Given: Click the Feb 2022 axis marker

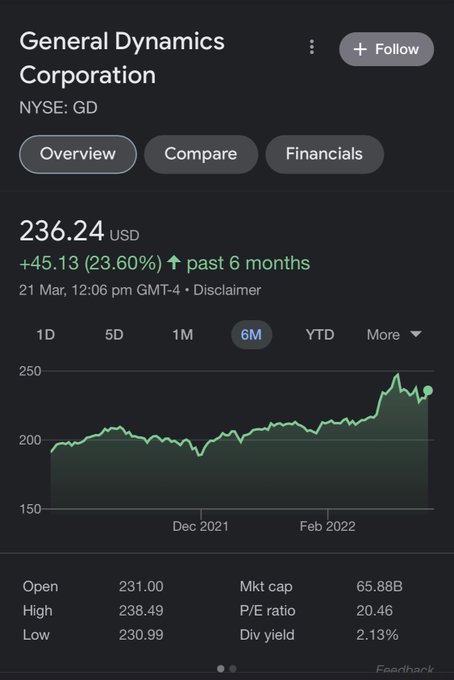Looking at the screenshot, I should pyautogui.click(x=327, y=526).
